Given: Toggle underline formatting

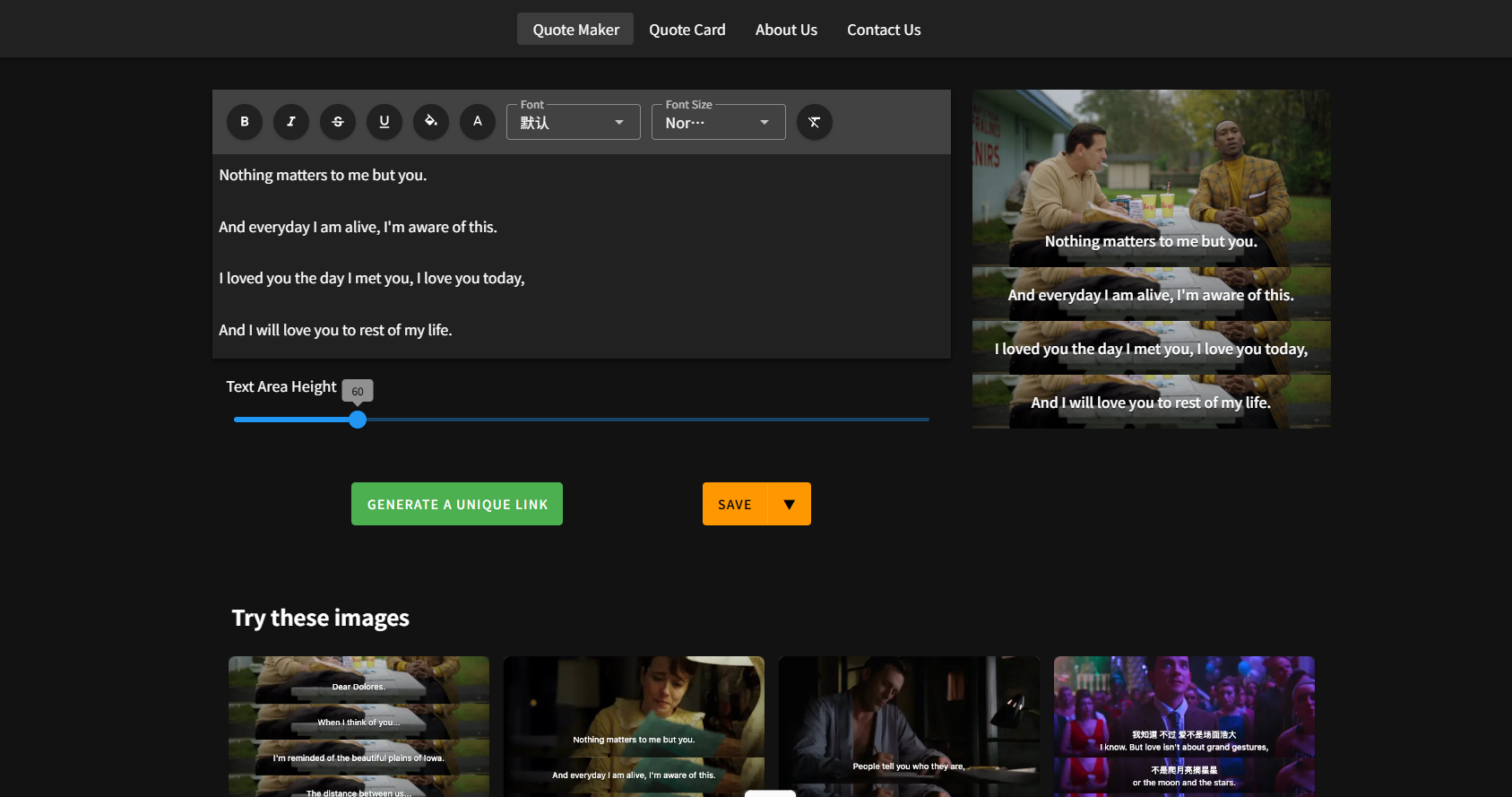Looking at the screenshot, I should tap(384, 122).
